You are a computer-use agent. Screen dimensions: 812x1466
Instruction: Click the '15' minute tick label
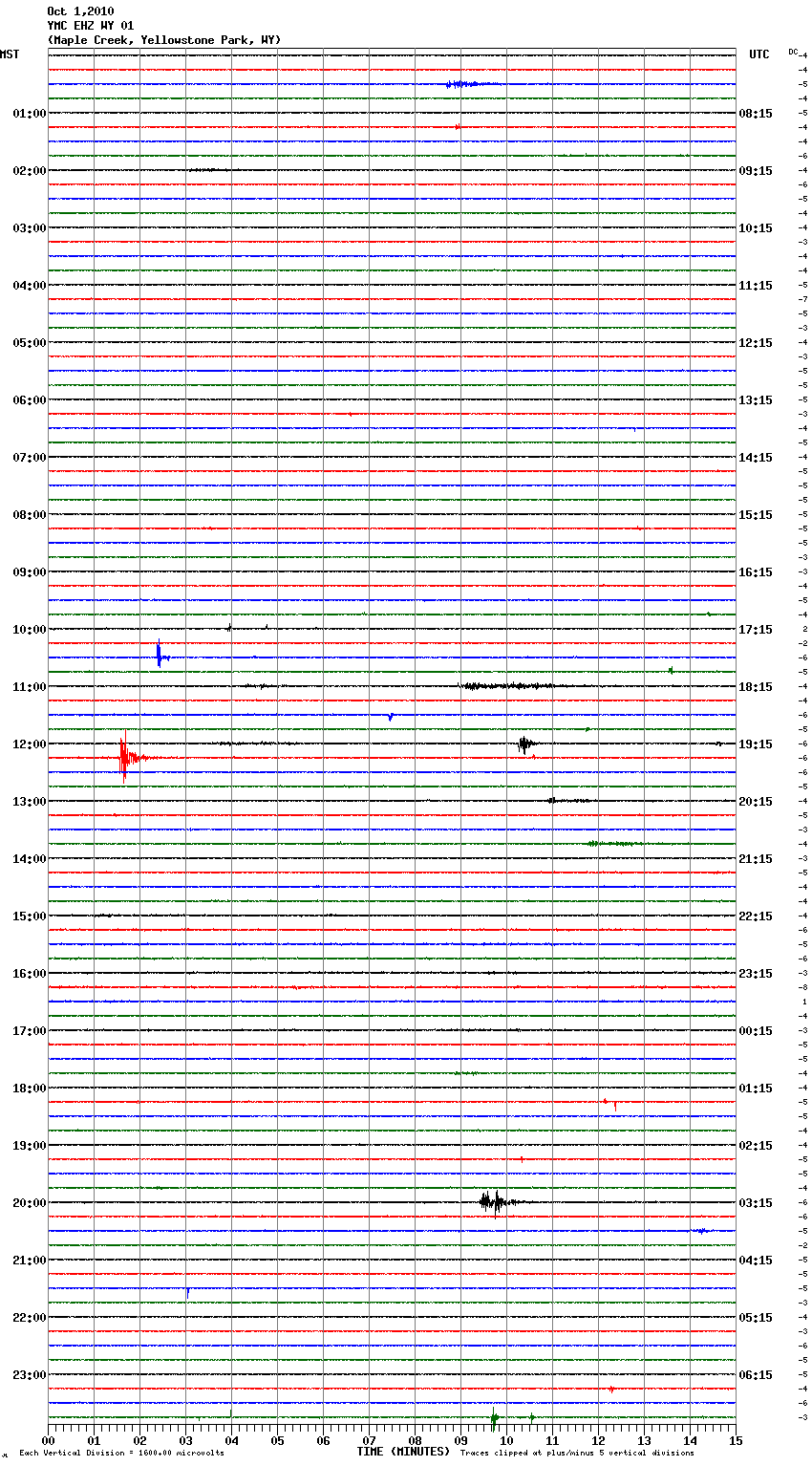736,1440
